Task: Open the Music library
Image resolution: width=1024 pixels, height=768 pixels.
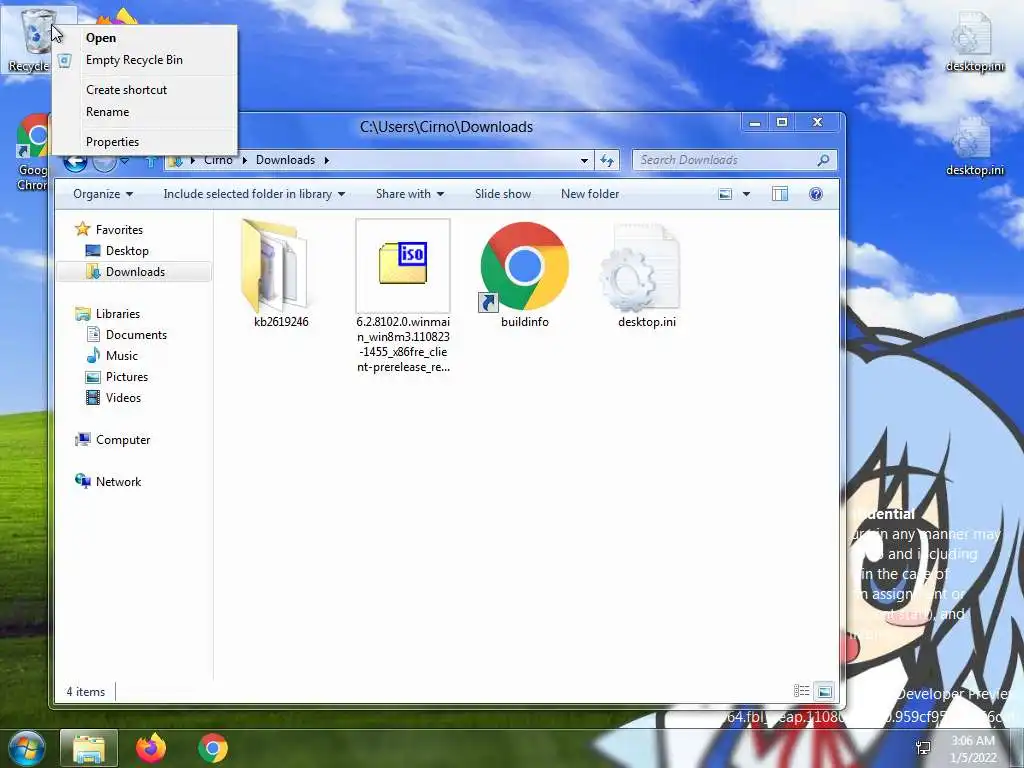Action: tap(121, 356)
